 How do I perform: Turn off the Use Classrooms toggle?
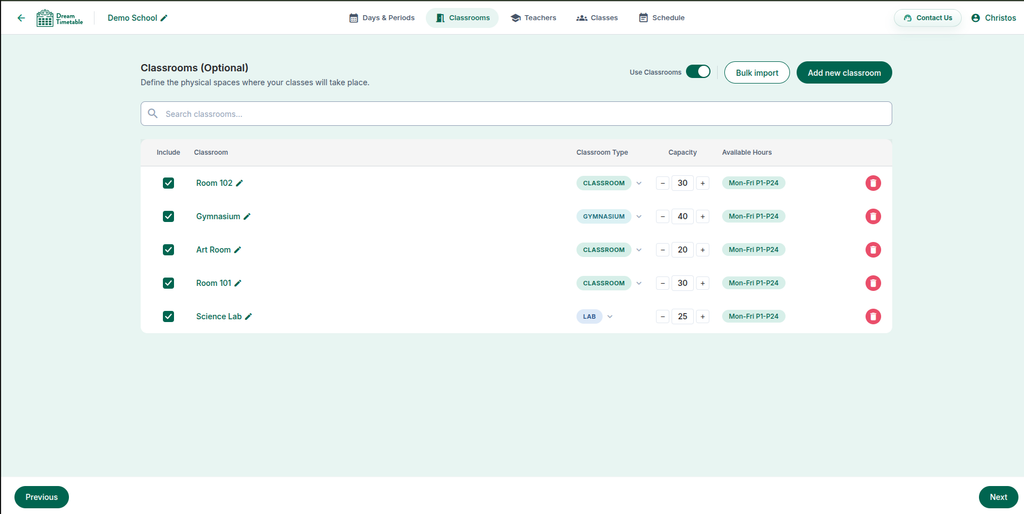click(698, 72)
